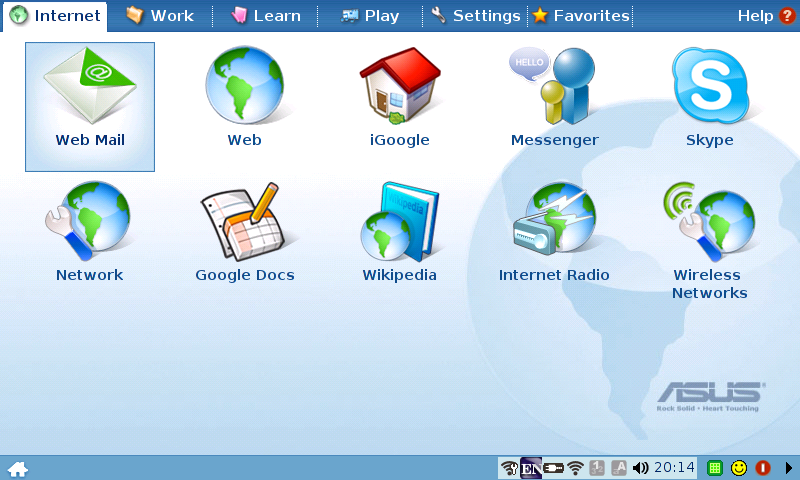Click the EN input language indicator
Screen dimensions: 800x480
[x=531, y=468]
